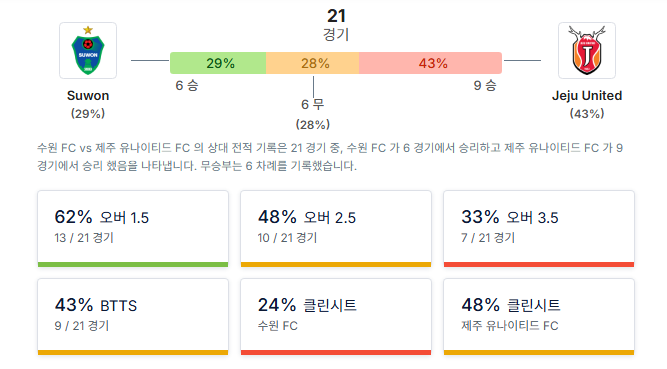
Task: Click the 7 / 21 경기 subtext
Action: tap(488, 237)
